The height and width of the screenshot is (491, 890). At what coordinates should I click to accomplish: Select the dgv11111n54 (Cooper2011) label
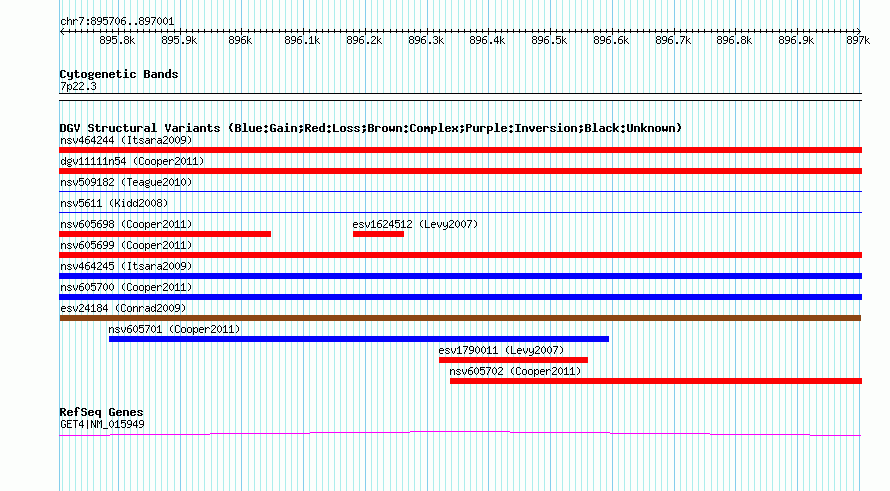(132, 161)
